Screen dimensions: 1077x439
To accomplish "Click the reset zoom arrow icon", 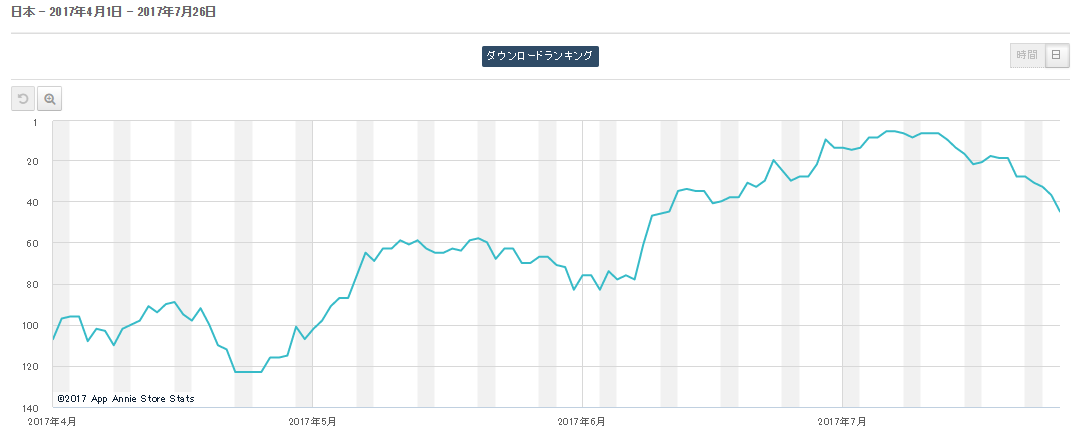I will click(23, 99).
